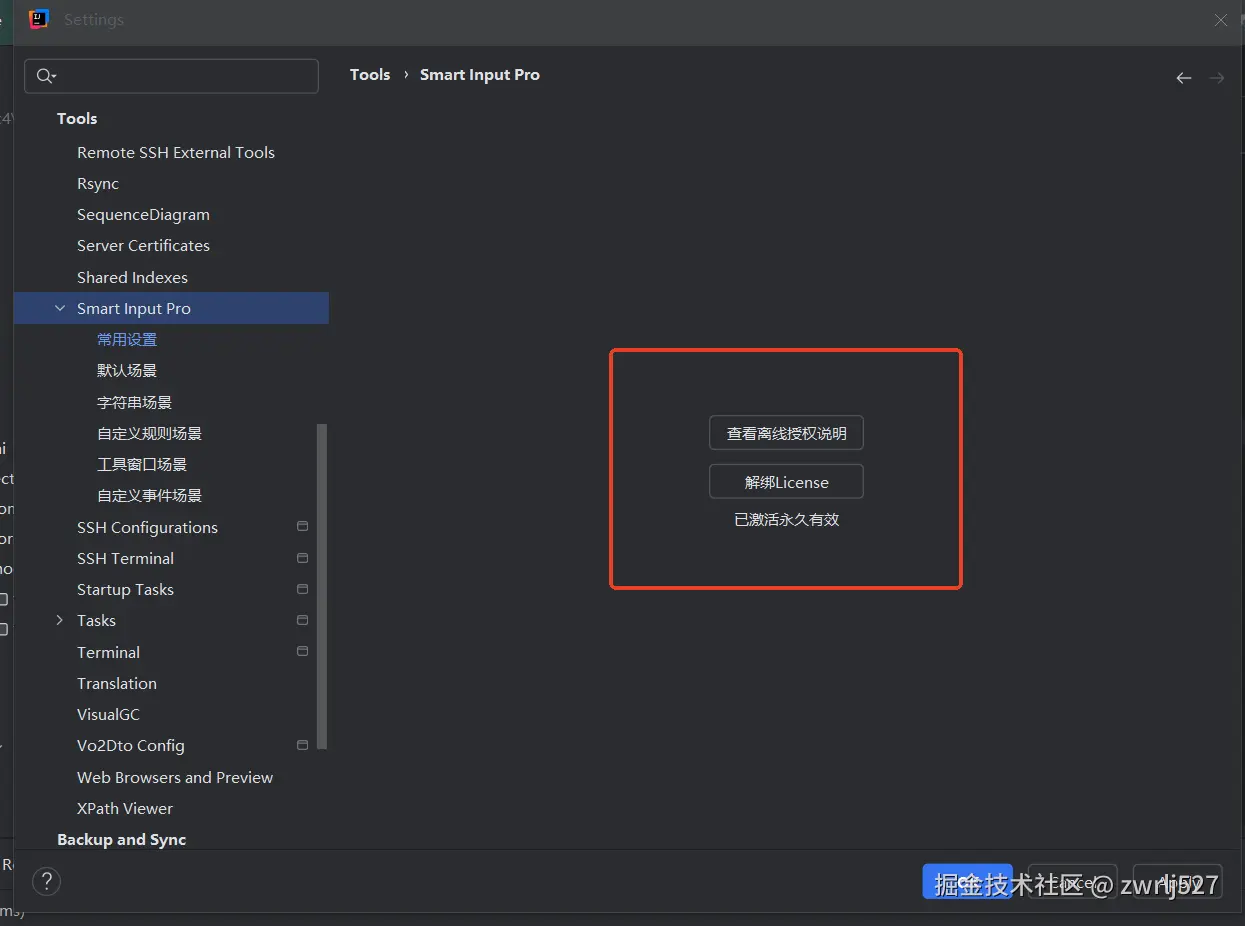Open Terminal settings
This screenshot has width=1245, height=926.
(108, 652)
